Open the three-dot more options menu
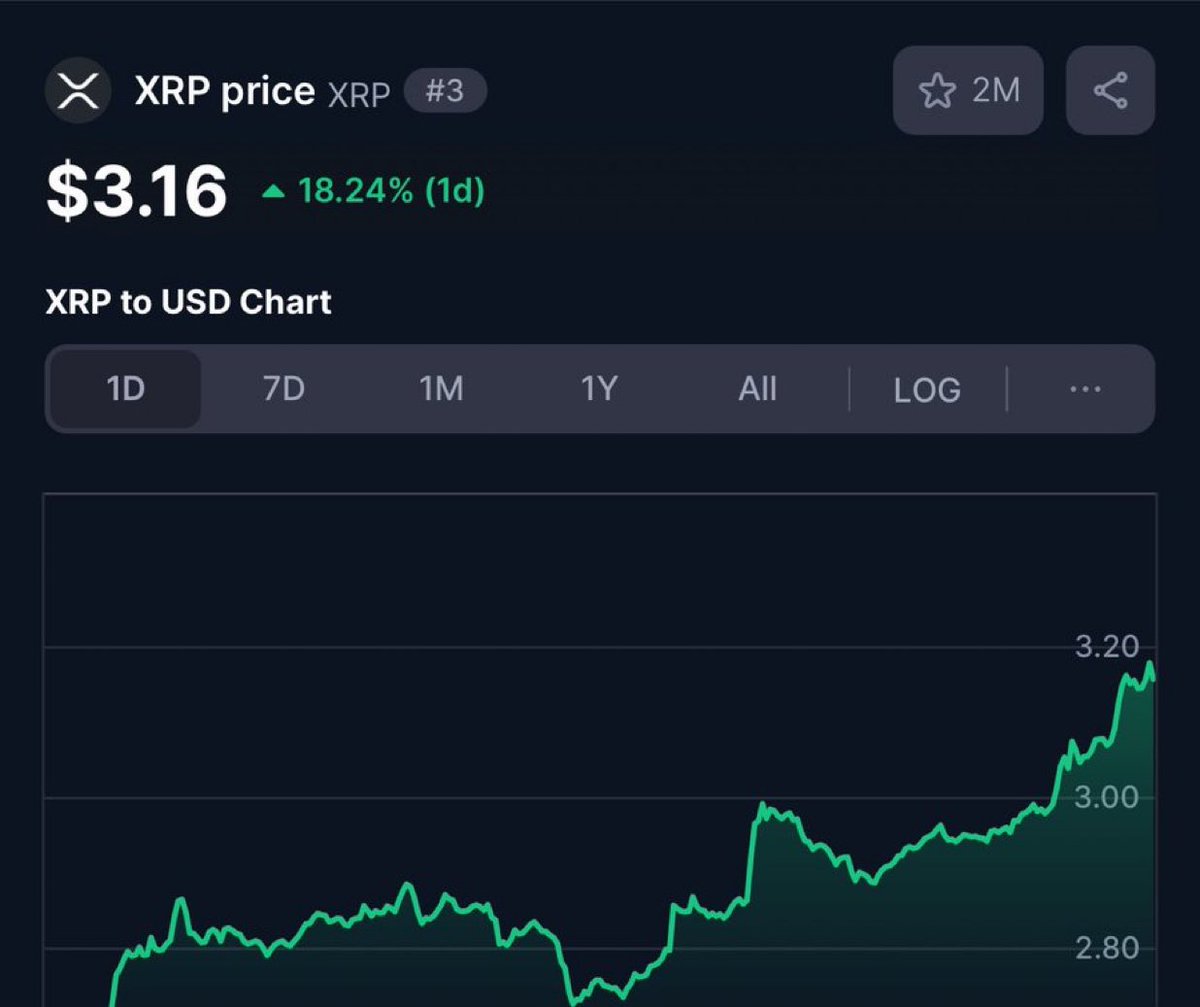Image resolution: width=1200 pixels, height=1007 pixels. [x=1085, y=389]
